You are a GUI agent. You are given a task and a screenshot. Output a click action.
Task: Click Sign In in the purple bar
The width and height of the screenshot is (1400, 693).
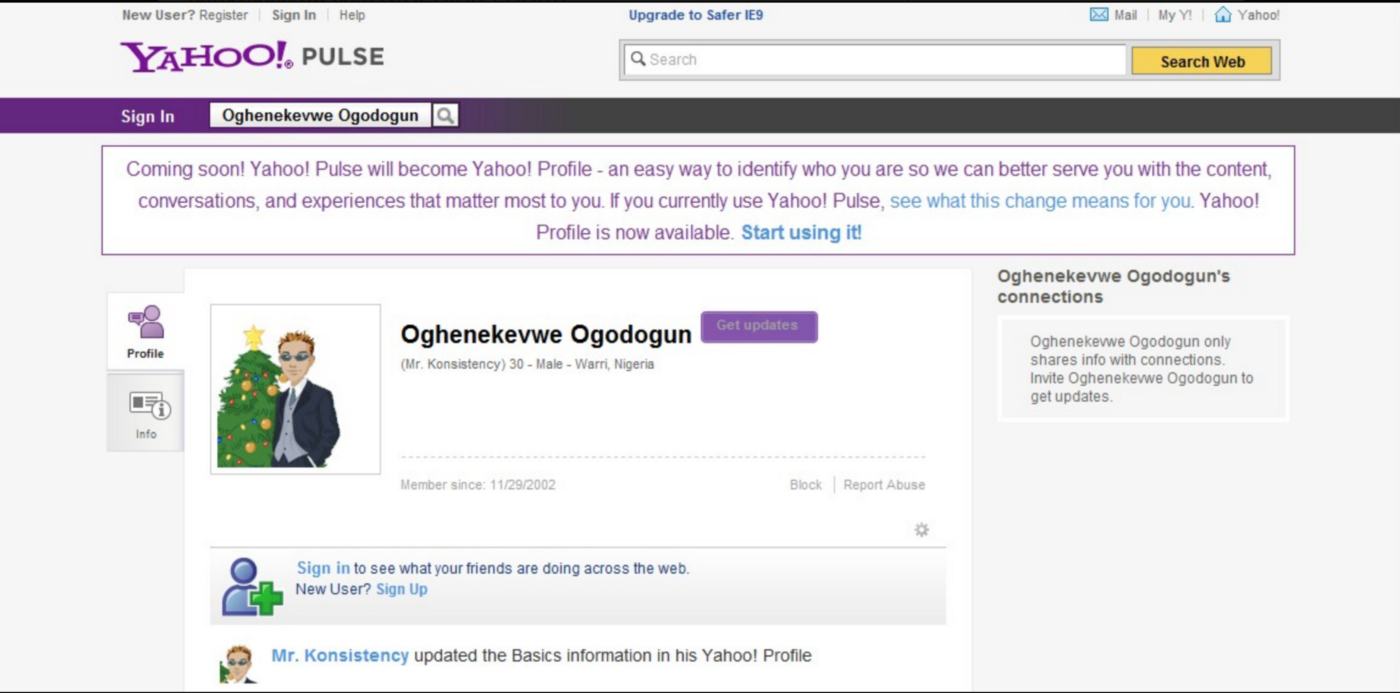tap(148, 116)
